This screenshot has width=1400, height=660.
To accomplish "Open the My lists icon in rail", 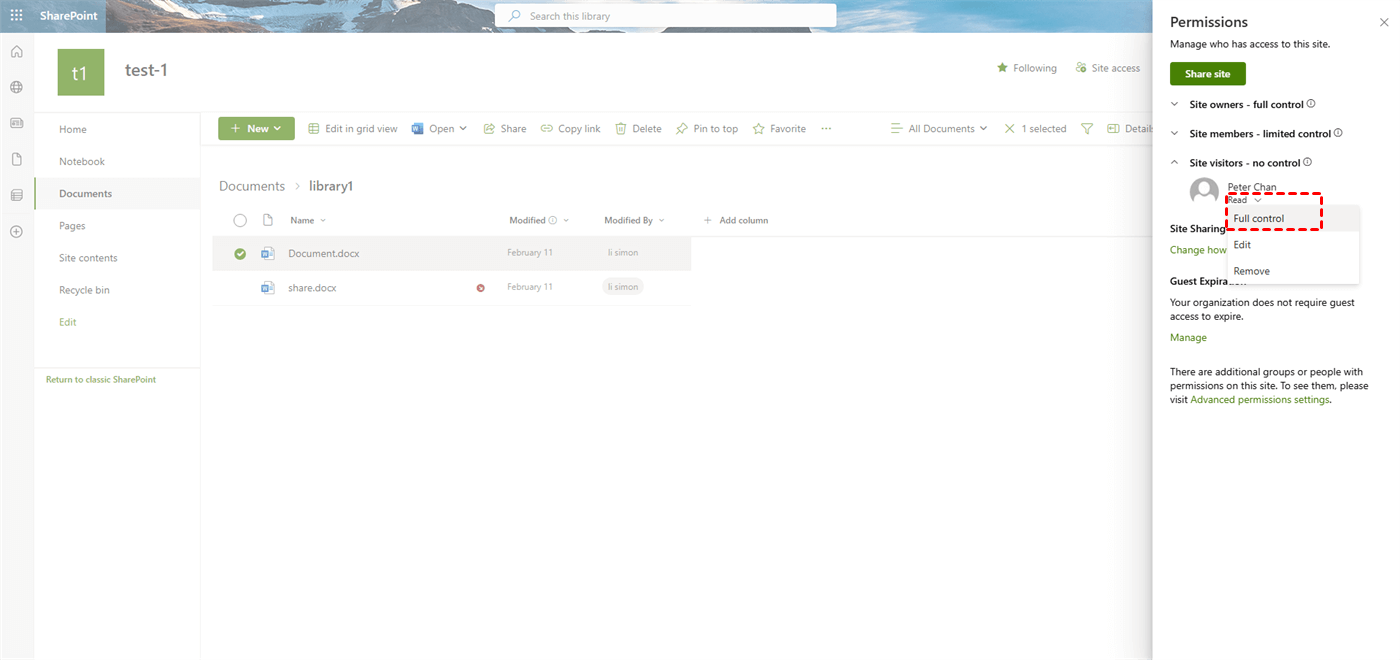I will 16,195.
